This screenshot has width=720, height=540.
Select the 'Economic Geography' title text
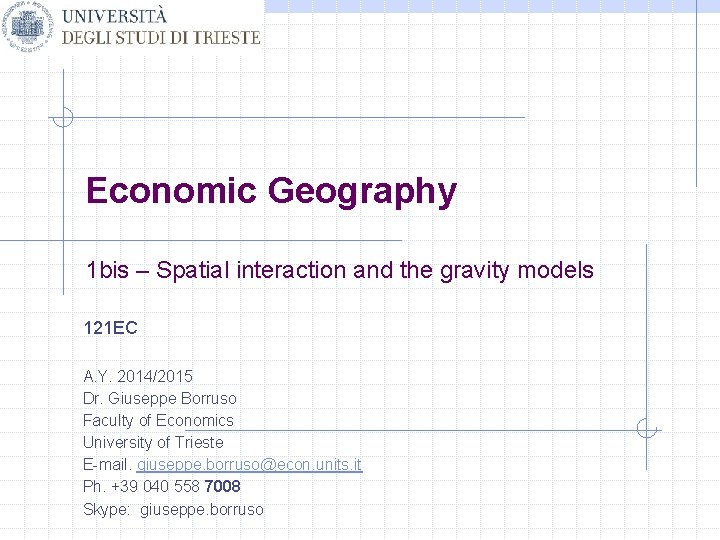coord(271,191)
